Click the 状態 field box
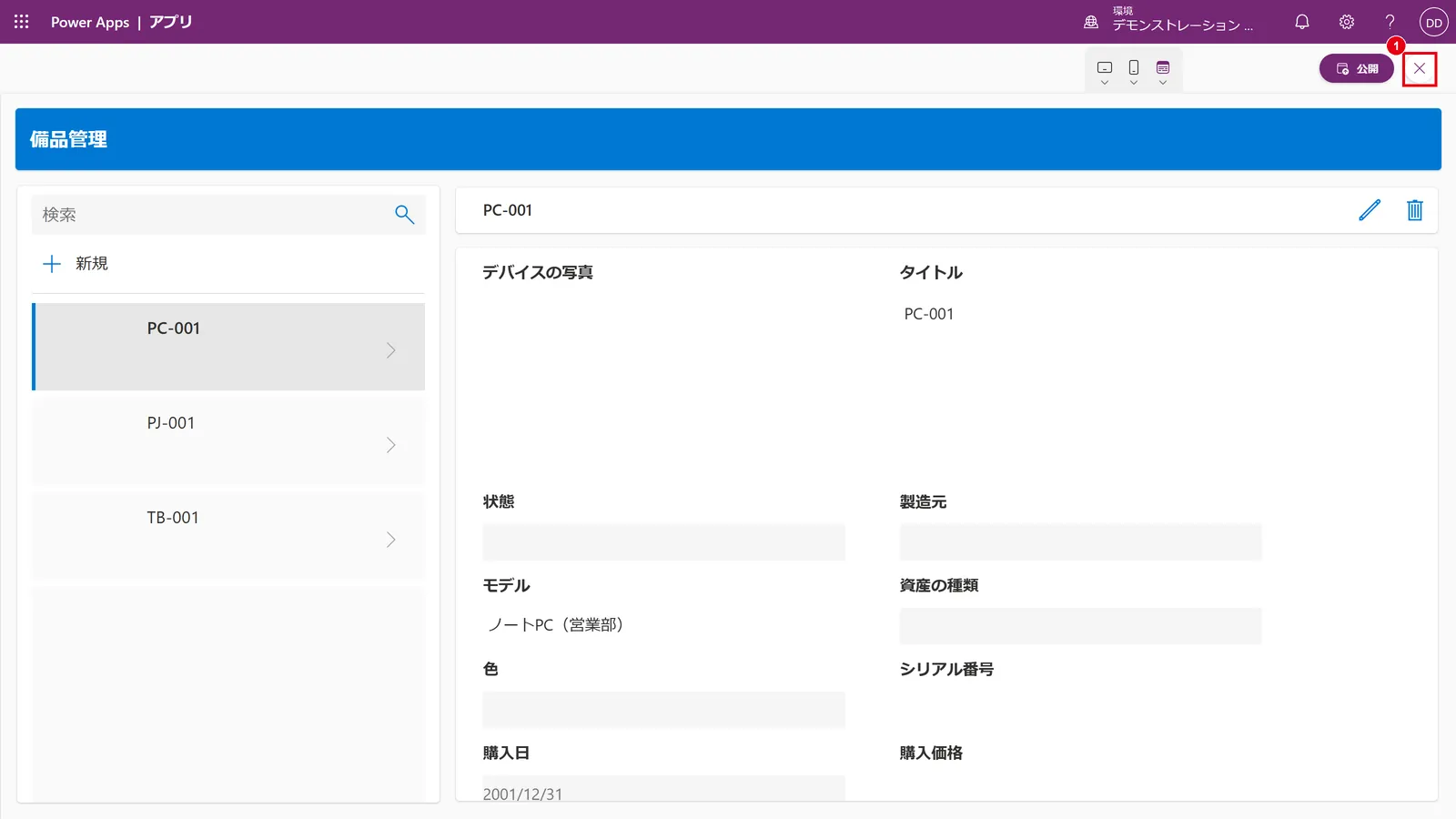The image size is (1456, 819). pyautogui.click(x=664, y=542)
